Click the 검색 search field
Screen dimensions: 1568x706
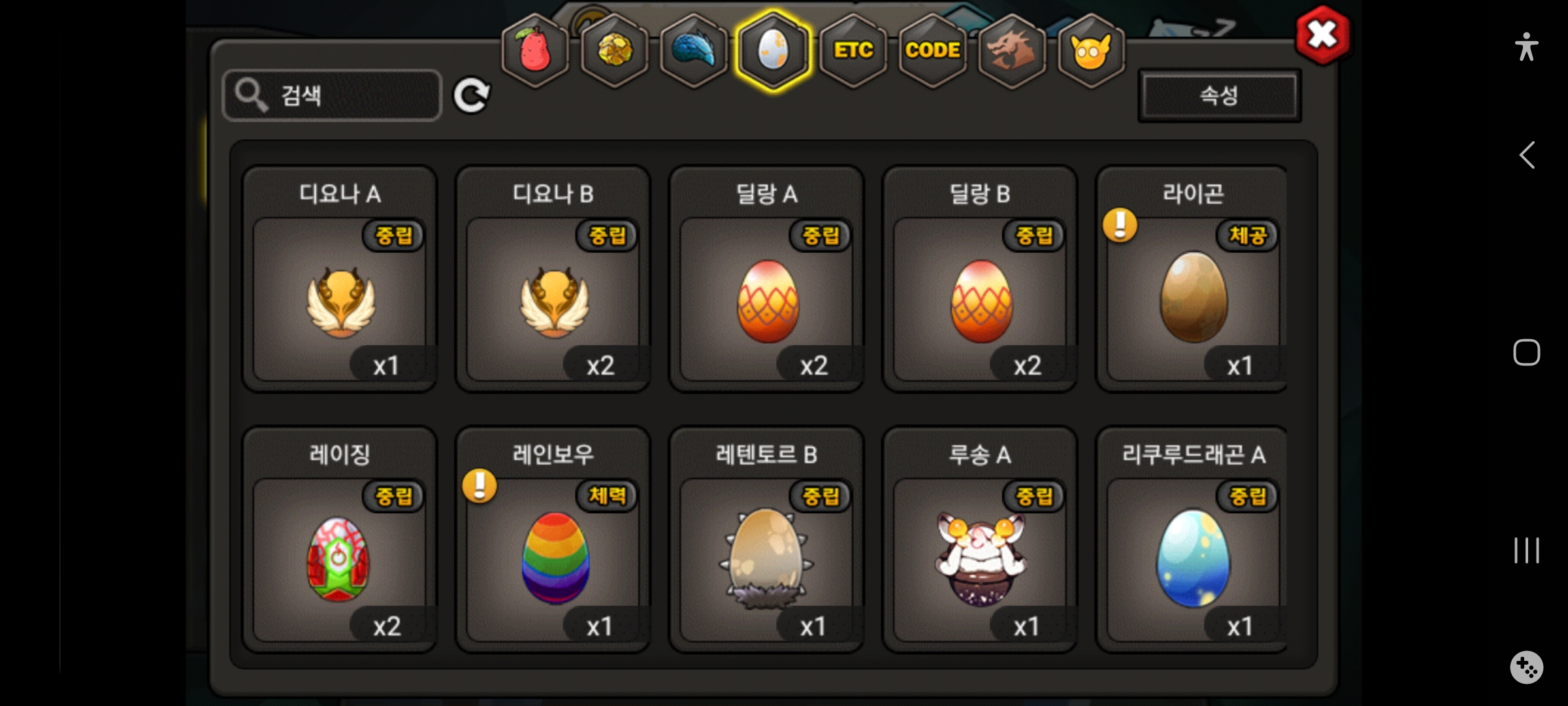click(x=332, y=95)
